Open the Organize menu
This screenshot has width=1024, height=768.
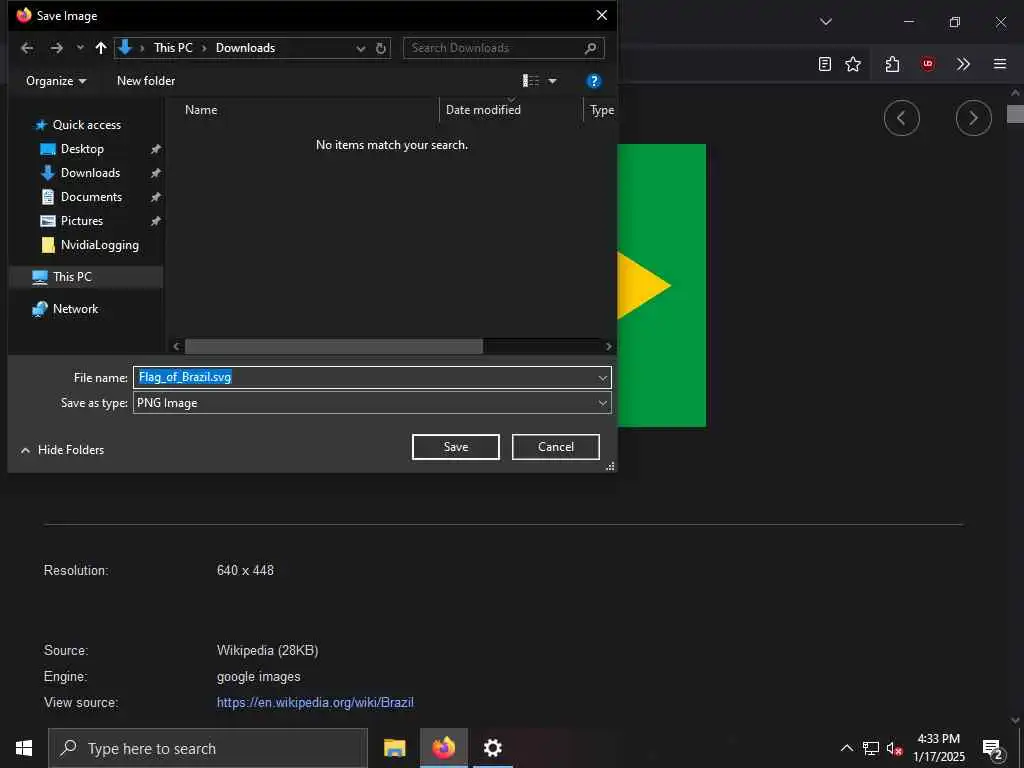(56, 81)
